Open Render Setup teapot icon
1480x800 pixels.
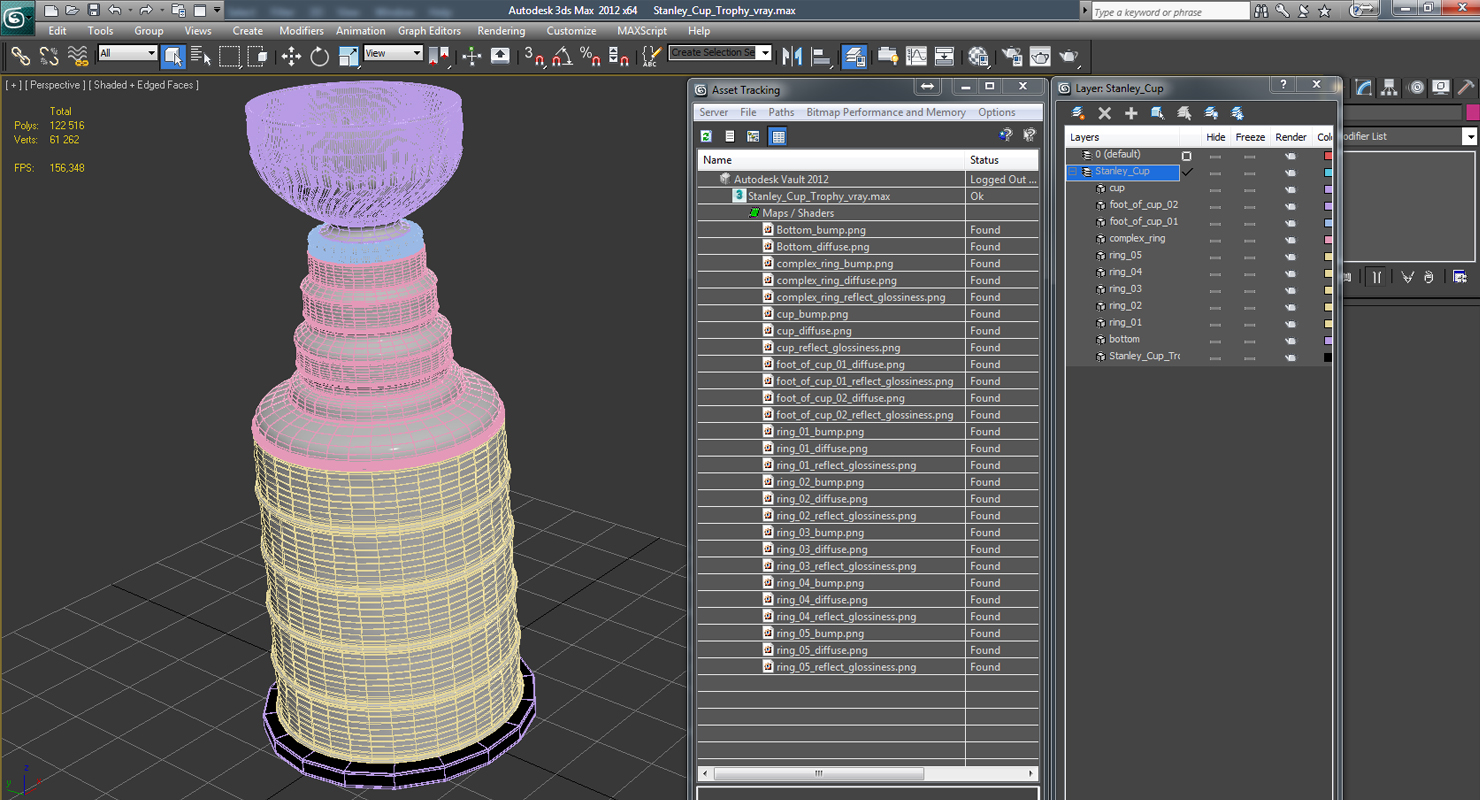(x=1011, y=56)
